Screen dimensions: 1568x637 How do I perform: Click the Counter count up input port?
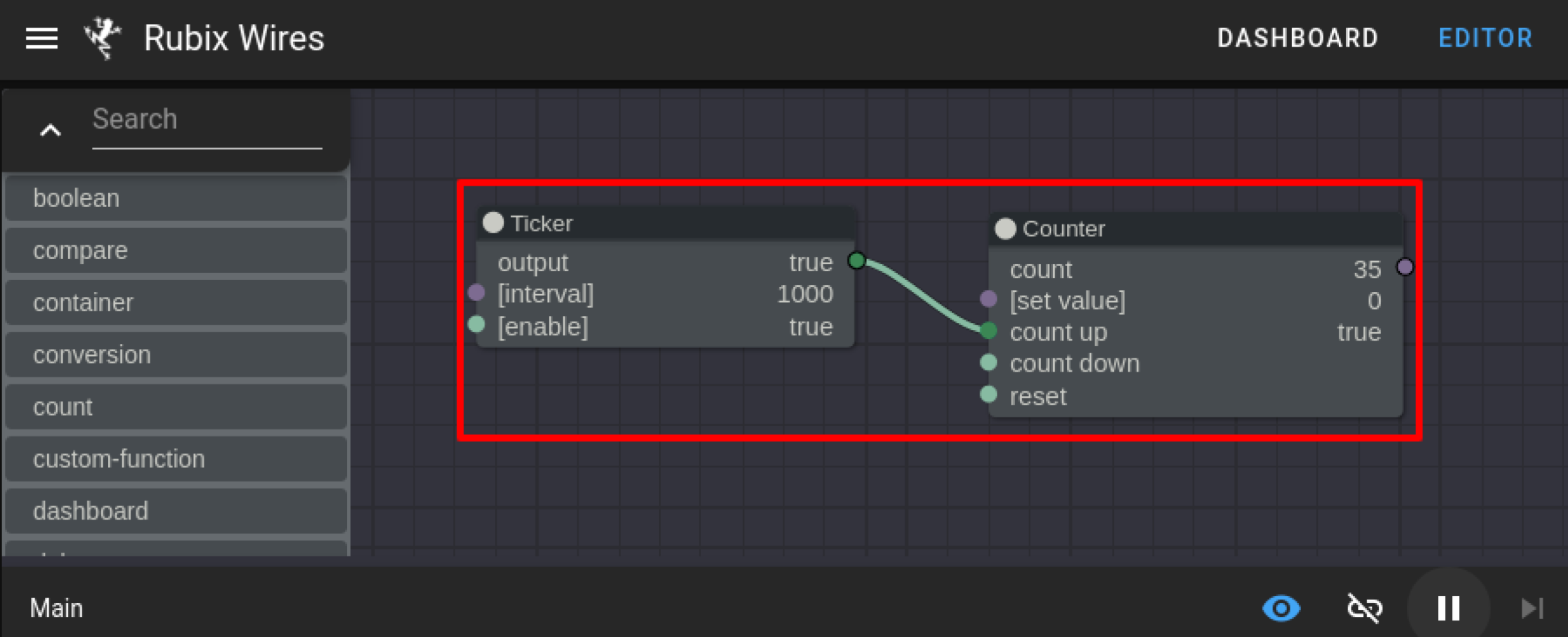(x=988, y=330)
